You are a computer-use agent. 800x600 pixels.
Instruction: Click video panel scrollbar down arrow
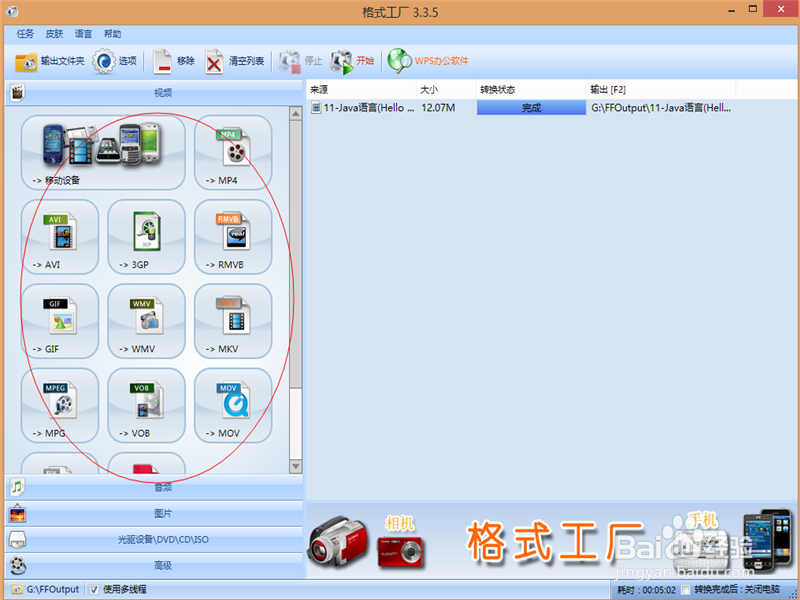pyautogui.click(x=295, y=466)
